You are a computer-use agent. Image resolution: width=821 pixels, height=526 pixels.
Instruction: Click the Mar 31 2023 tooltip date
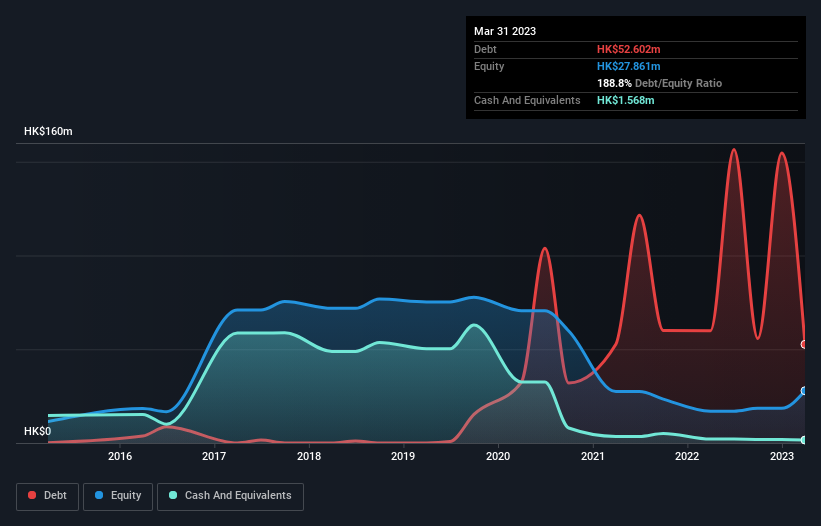click(x=505, y=31)
